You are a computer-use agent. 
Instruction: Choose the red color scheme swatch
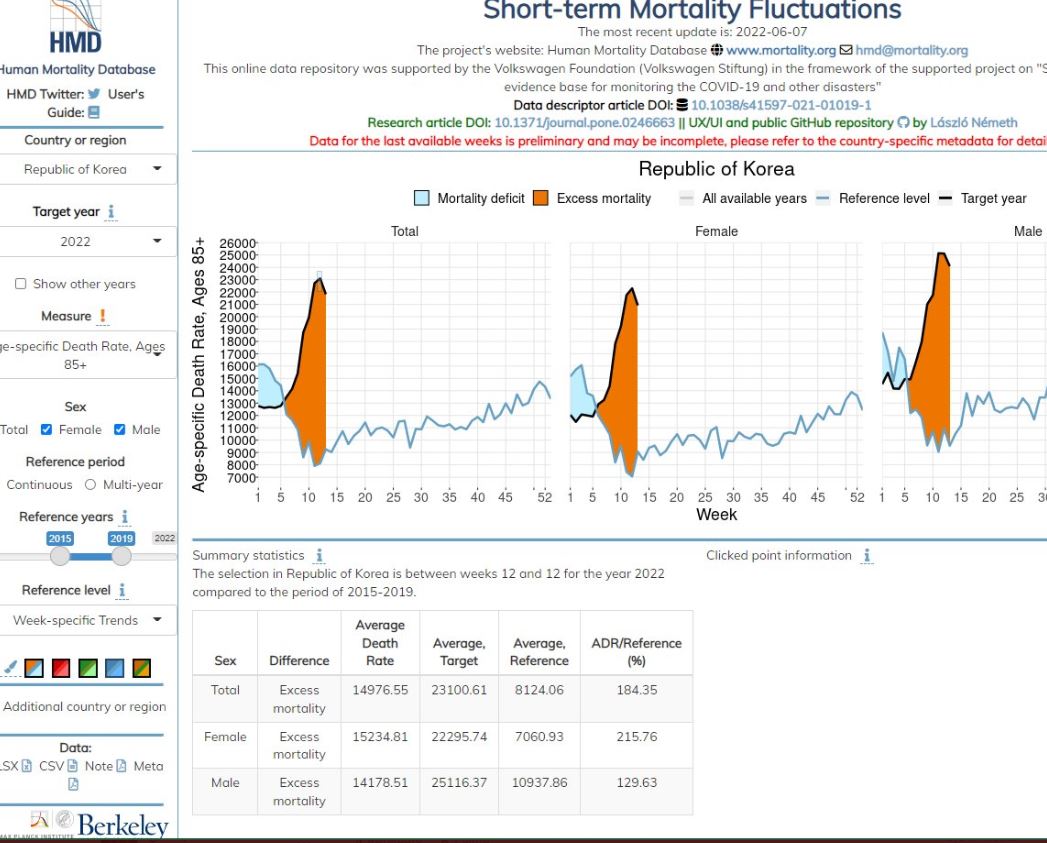point(62,667)
